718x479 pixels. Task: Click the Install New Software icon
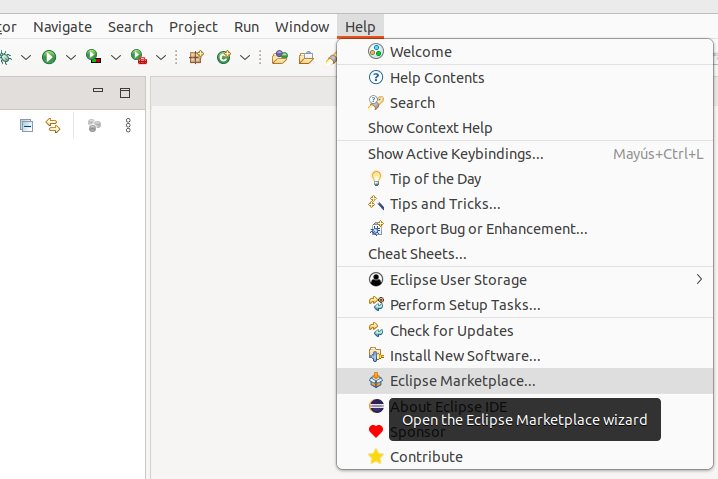coord(376,355)
